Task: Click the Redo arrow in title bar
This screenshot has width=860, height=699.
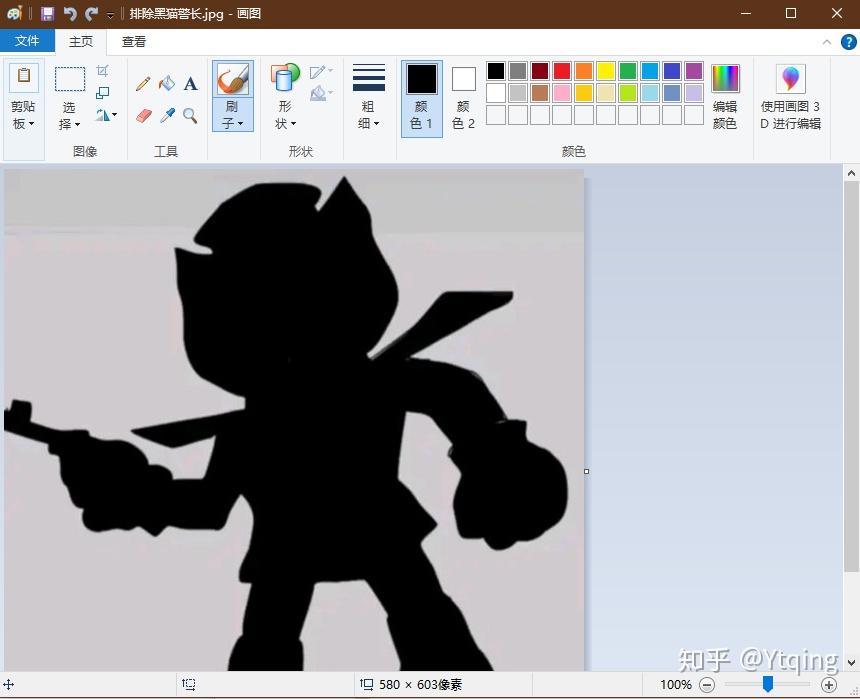Action: pyautogui.click(x=92, y=14)
